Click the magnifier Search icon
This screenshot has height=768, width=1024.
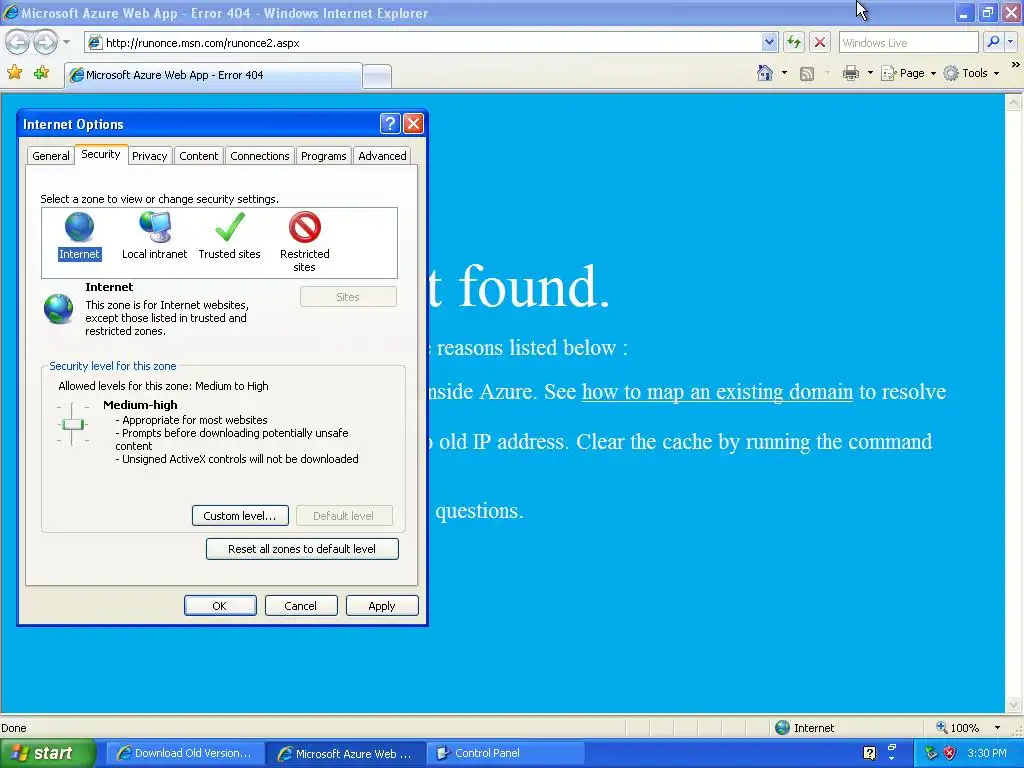coord(993,43)
